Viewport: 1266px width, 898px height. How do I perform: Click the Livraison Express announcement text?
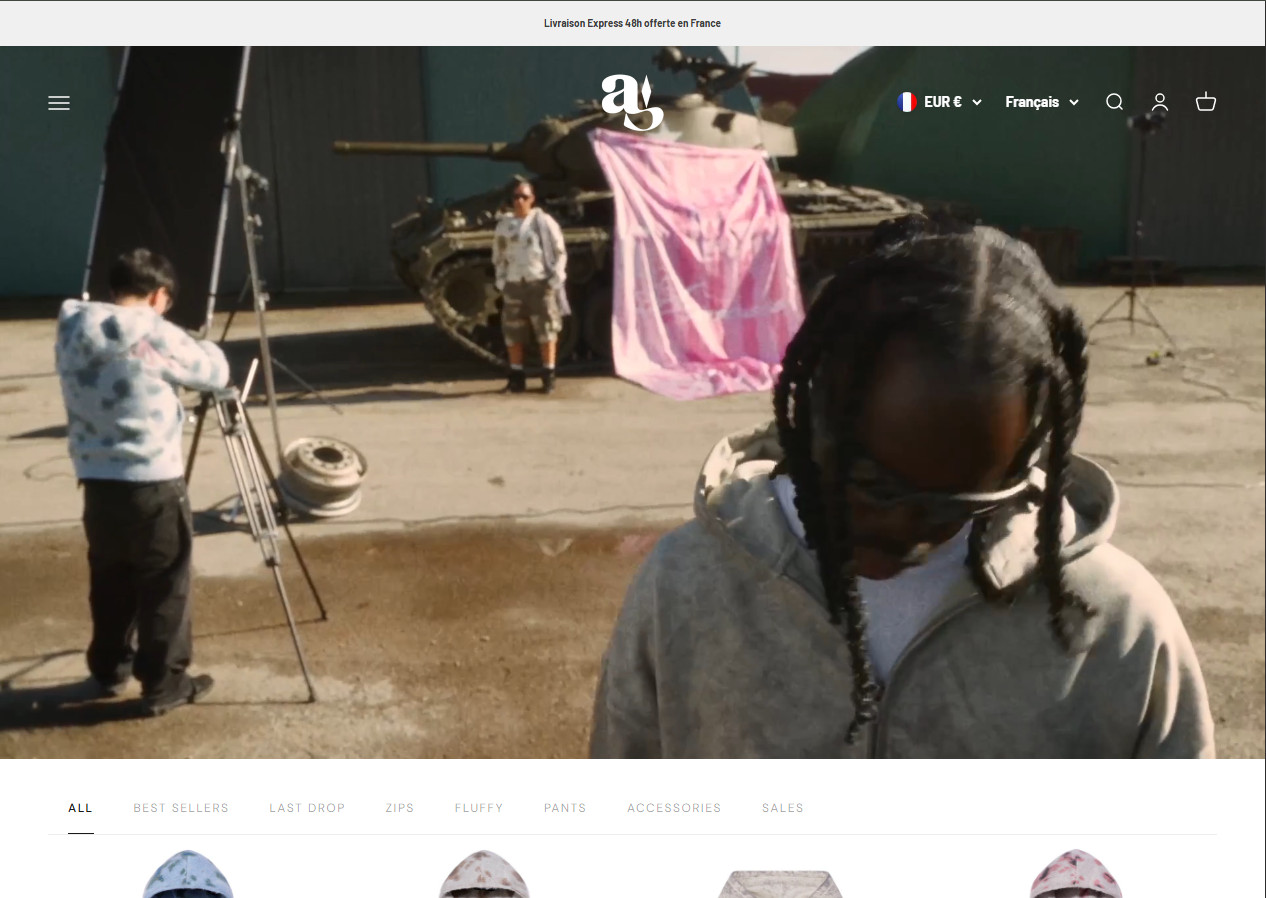pyautogui.click(x=632, y=23)
